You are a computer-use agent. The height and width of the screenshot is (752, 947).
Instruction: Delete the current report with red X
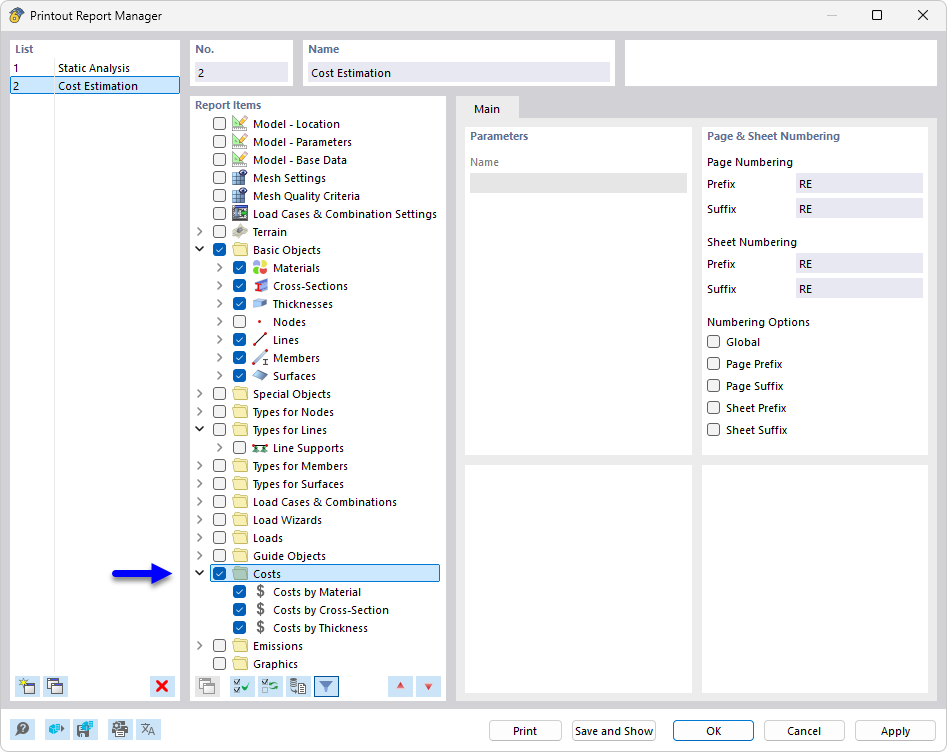pyautogui.click(x=162, y=686)
